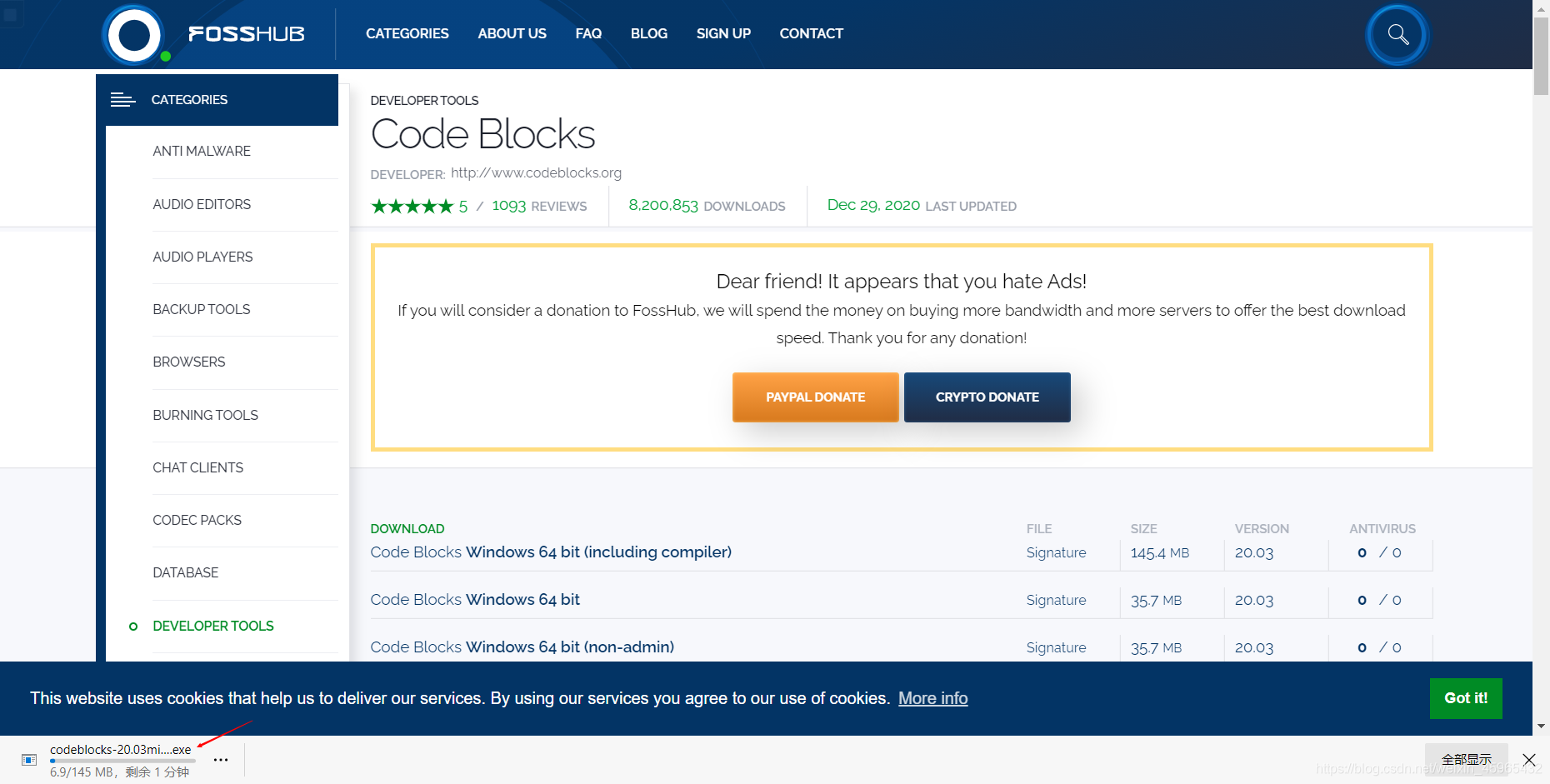
Task: Click the categories hamburger list icon
Action: coord(122,100)
